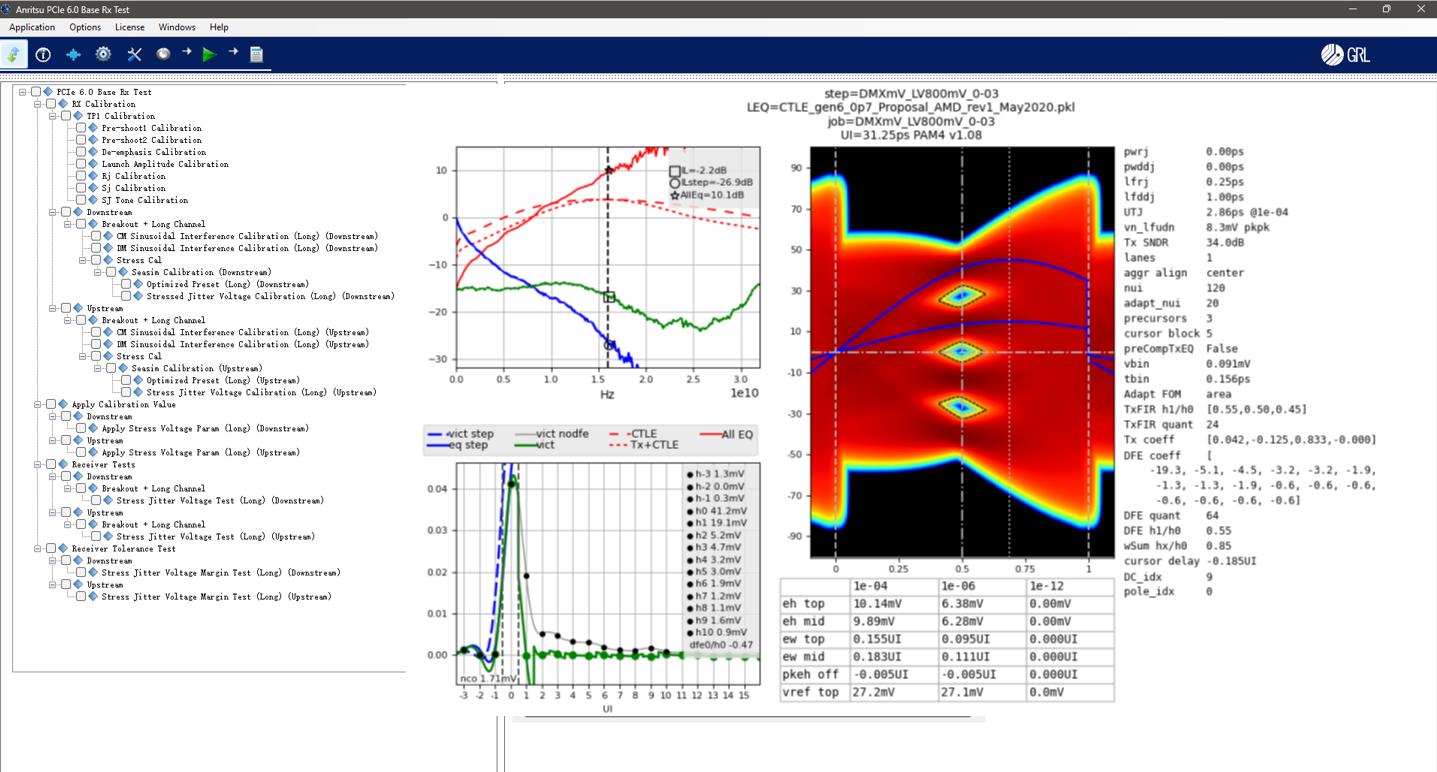Image resolution: width=1437 pixels, height=772 pixels.
Task: Open the License menu
Action: coord(129,27)
